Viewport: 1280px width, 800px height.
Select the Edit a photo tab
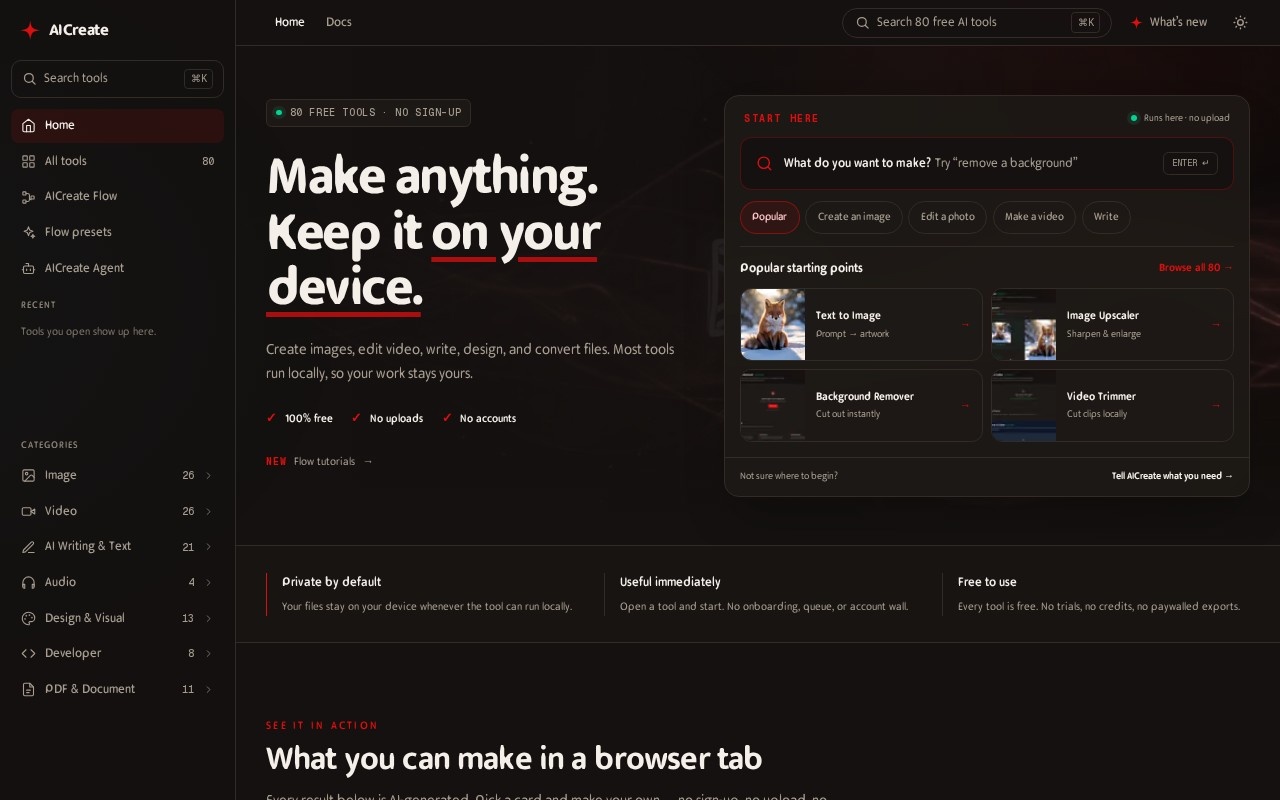948,217
